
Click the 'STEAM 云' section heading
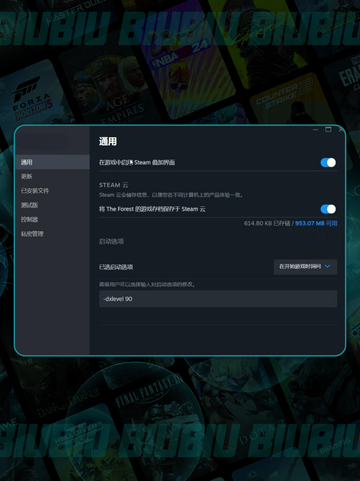pyautogui.click(x=113, y=185)
